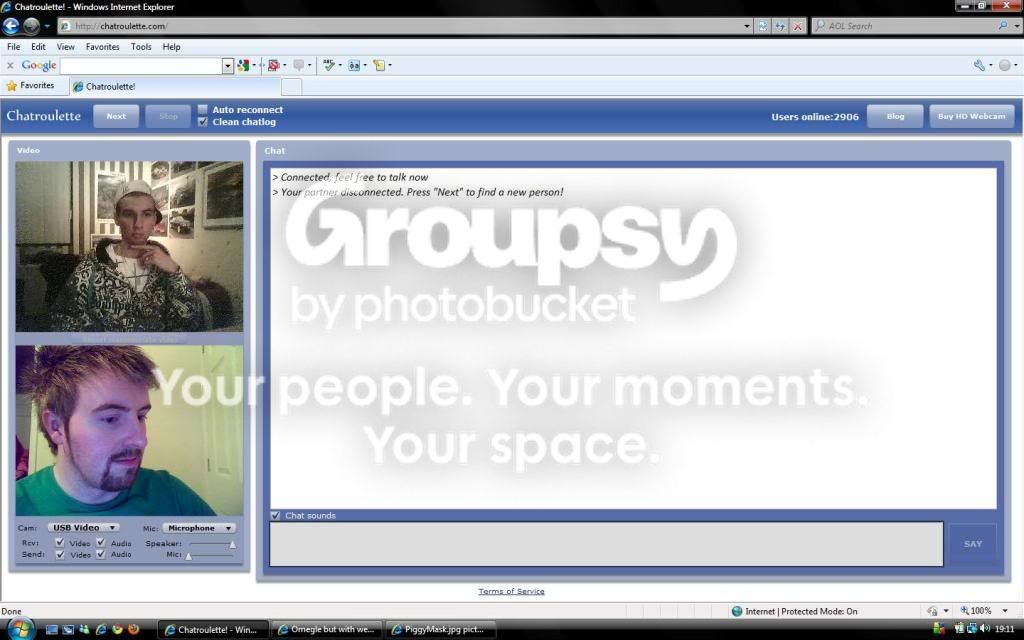Click the Google translate toolbar icon
This screenshot has width=1024, height=640.
coord(354,65)
